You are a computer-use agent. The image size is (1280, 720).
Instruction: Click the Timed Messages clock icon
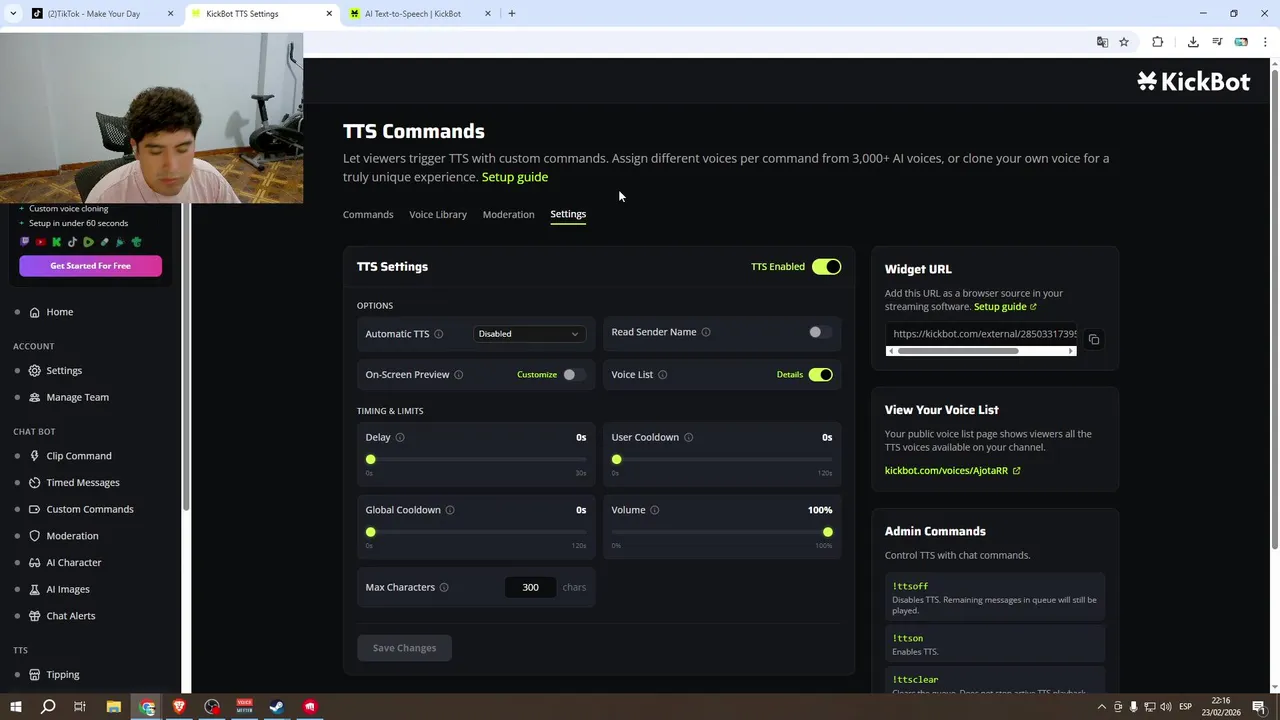(x=35, y=483)
